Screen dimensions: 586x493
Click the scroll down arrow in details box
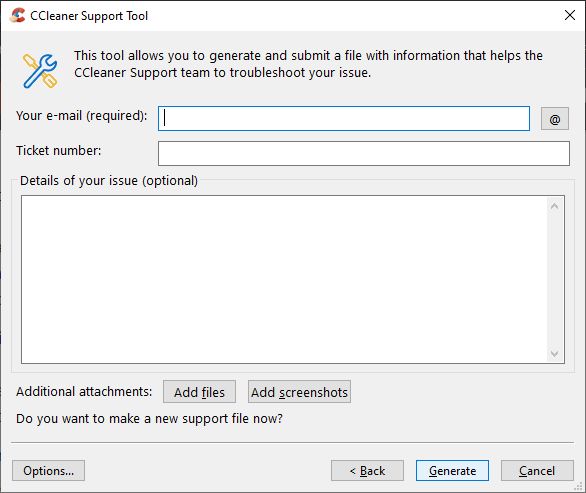[x=554, y=353]
